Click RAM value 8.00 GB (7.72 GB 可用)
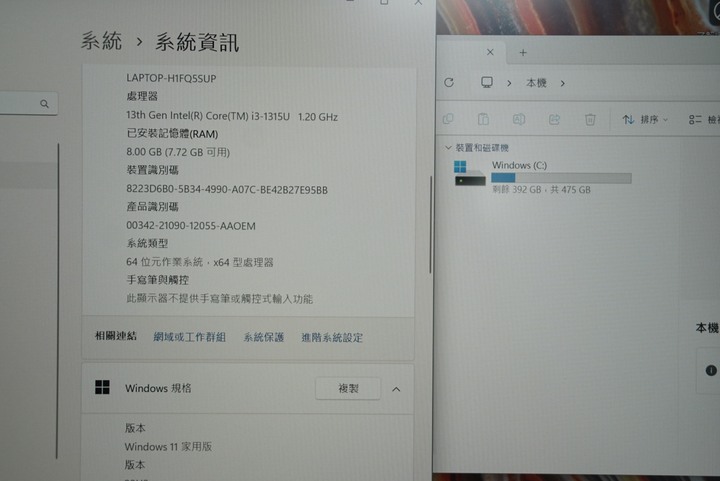This screenshot has height=481, width=720. [x=178, y=152]
